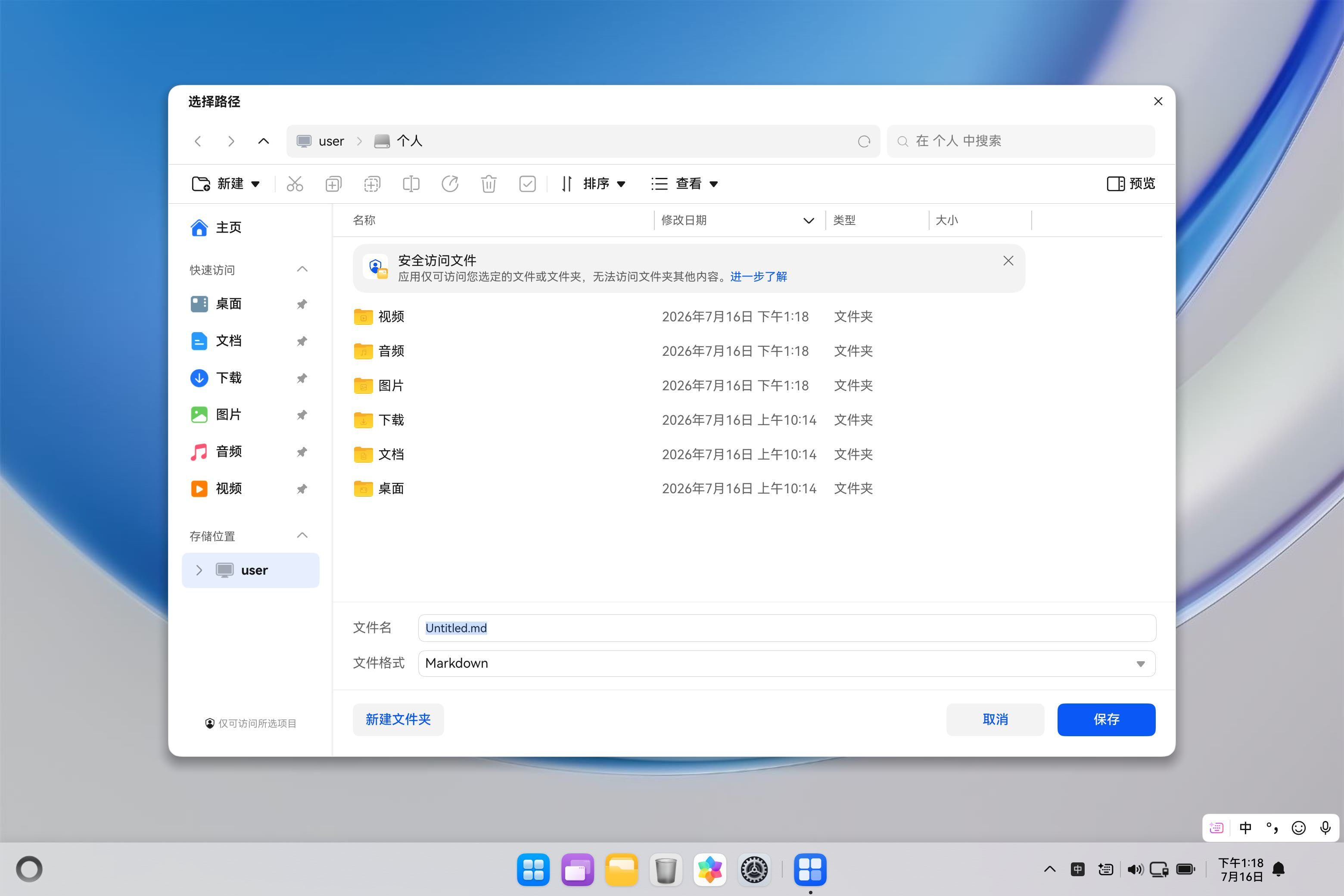
Task: Go up one directory level
Action: [264, 141]
